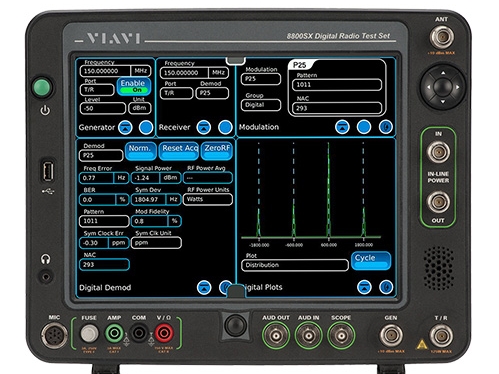Collapse the Digital Demod tile arrow icon
499x374 pixels.
(204, 287)
